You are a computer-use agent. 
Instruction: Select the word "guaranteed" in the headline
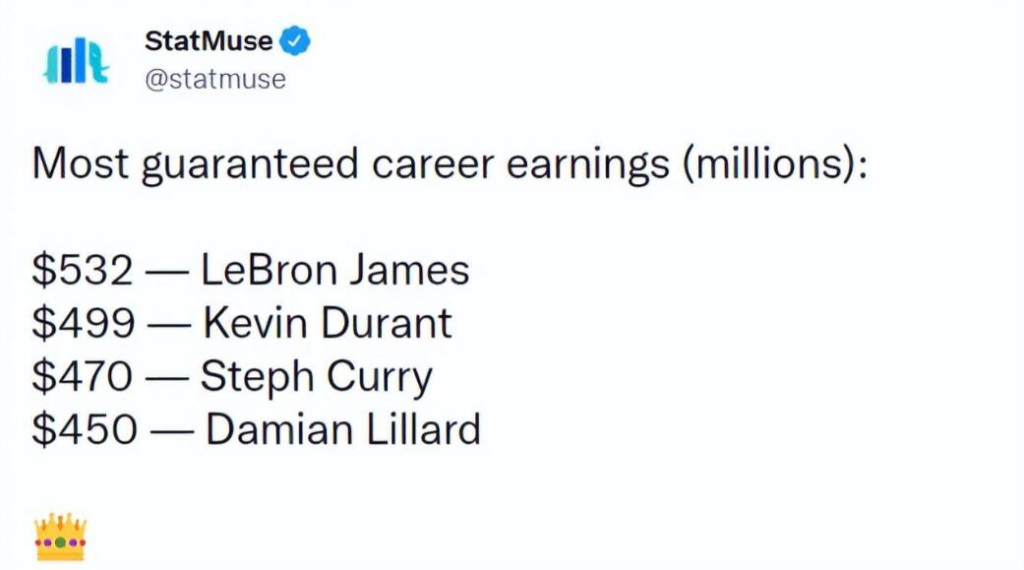pyautogui.click(x=250, y=165)
